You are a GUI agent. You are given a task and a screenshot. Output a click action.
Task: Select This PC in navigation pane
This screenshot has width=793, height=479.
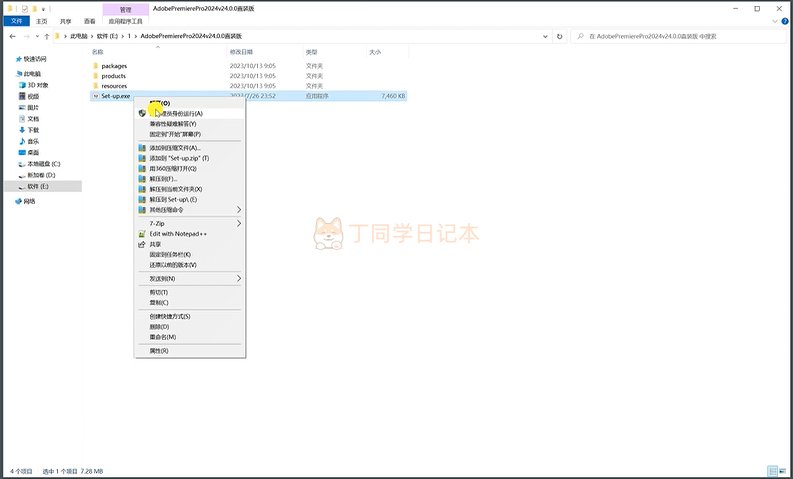click(32, 74)
